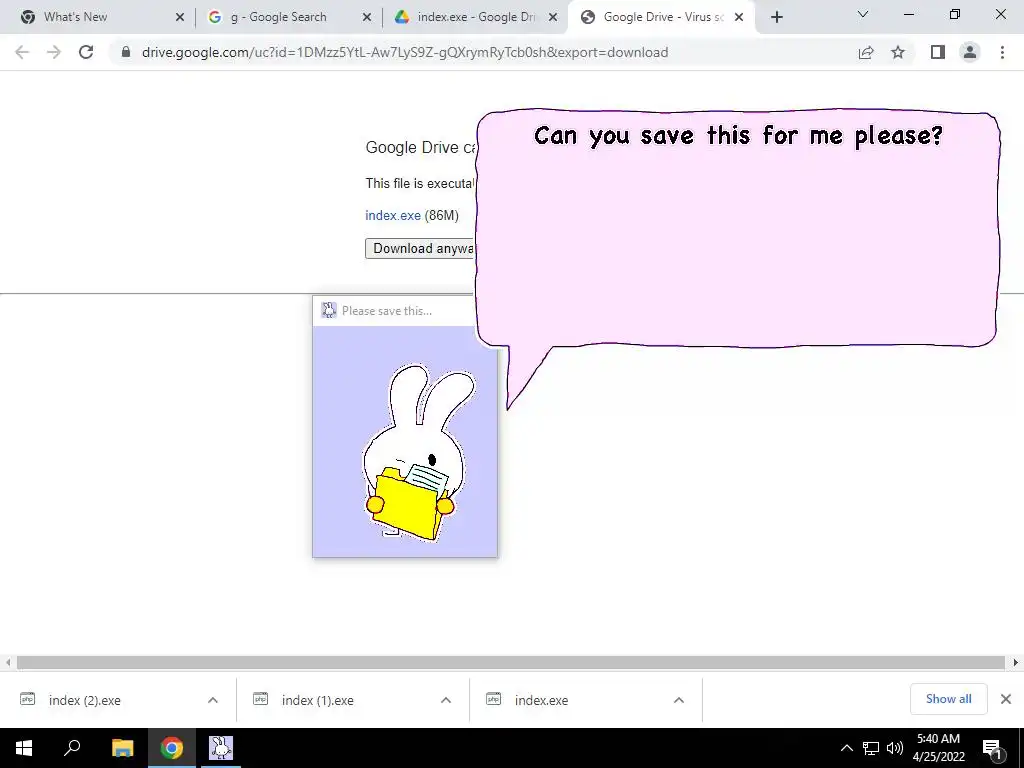Switch to the What's New tab
Viewport: 1024px width, 768px height.
[98, 17]
